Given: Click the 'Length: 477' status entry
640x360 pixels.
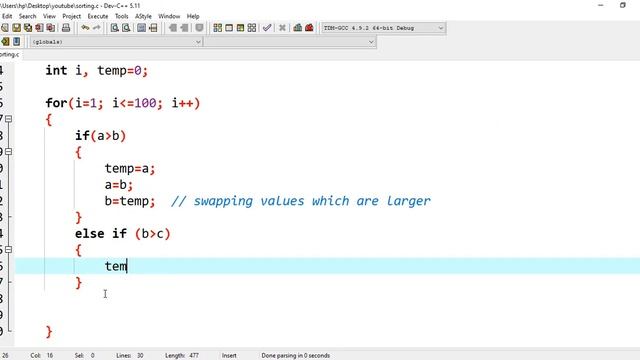Looking at the screenshot, I should pyautogui.click(x=182, y=356).
